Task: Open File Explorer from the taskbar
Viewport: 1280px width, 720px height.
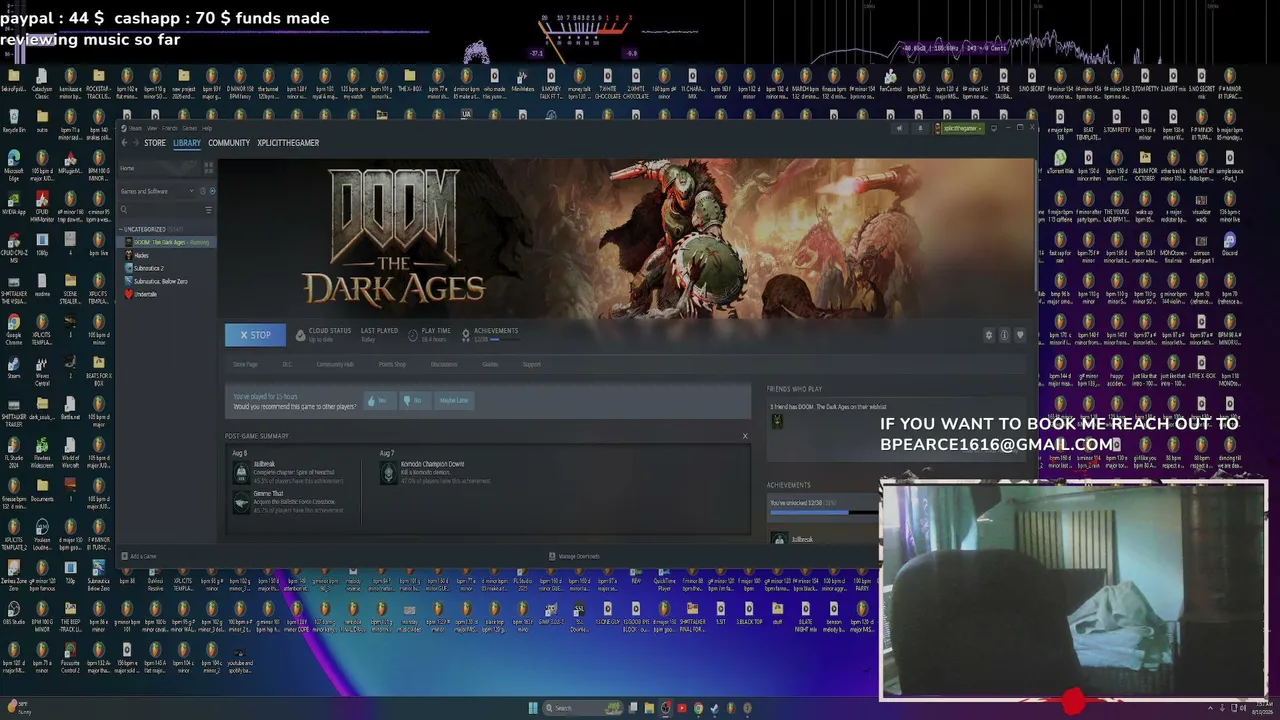Action: [x=649, y=708]
